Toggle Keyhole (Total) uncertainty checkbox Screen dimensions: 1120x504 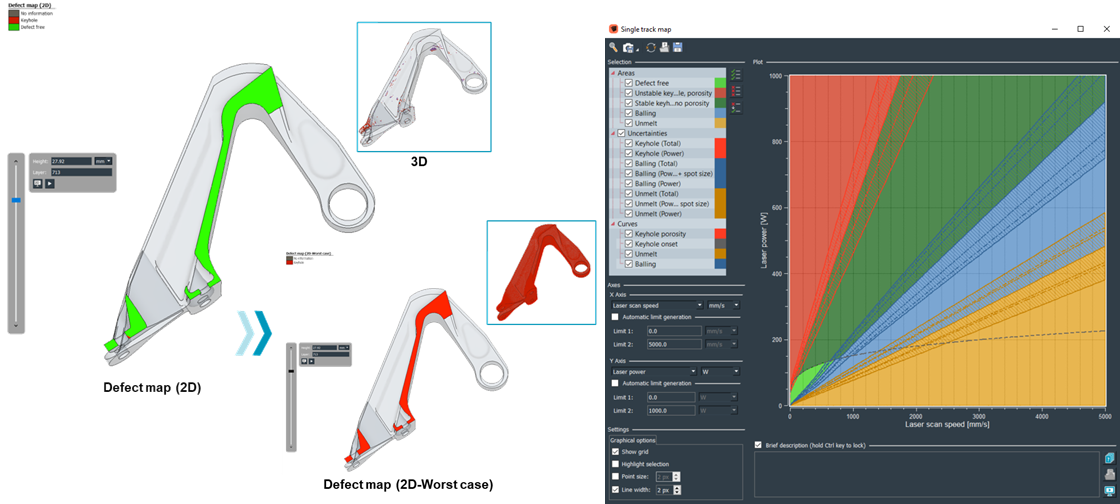629,143
